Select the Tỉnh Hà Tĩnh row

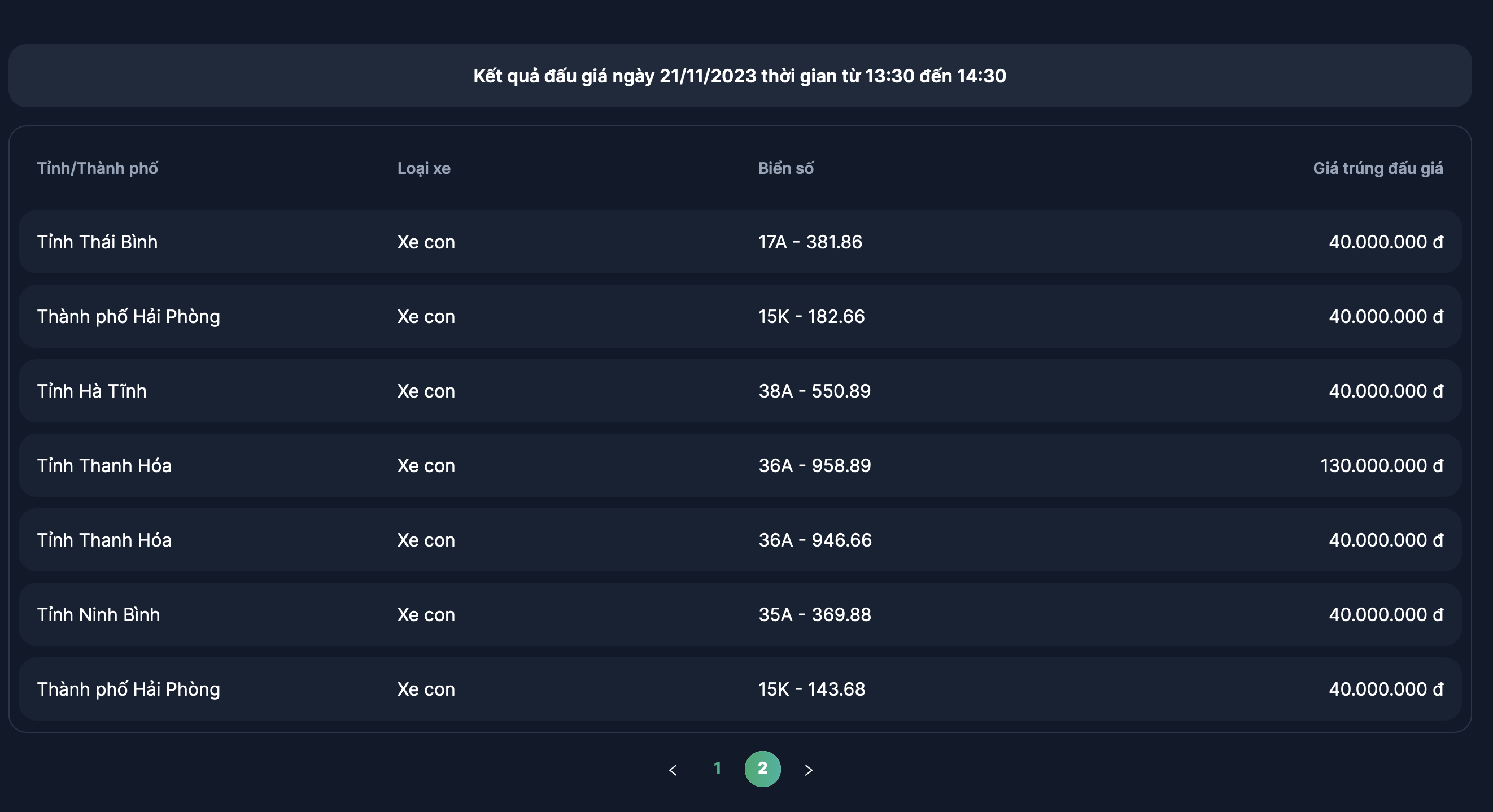[91, 391]
